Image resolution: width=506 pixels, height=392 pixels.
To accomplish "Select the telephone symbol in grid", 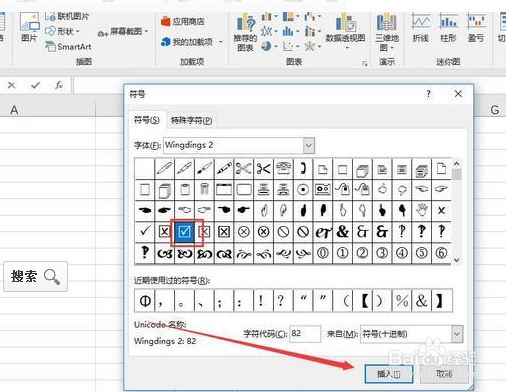I will click(x=283, y=169).
